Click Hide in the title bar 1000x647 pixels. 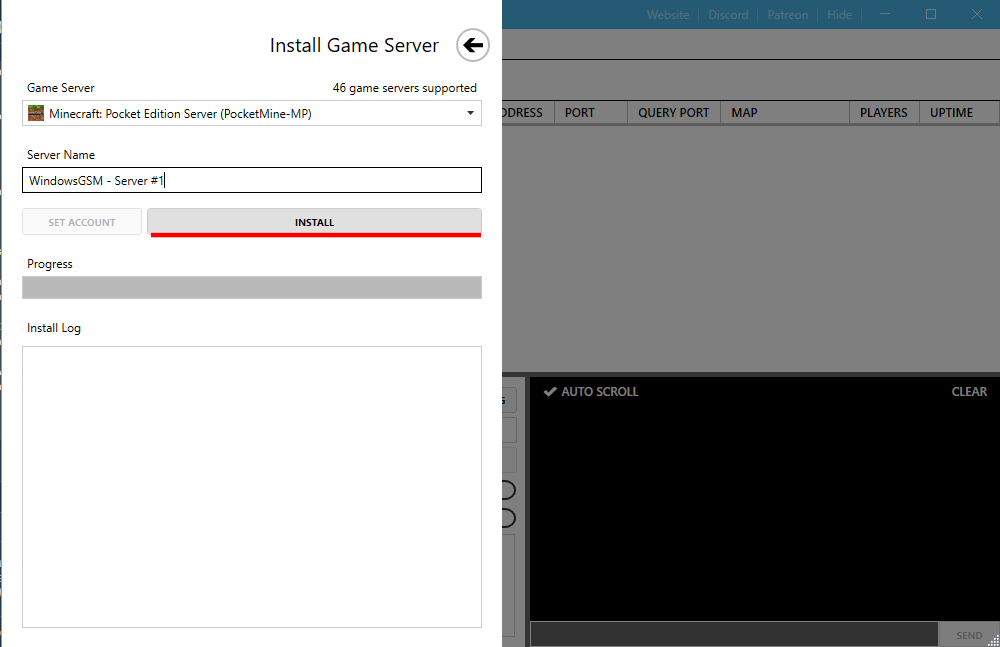[840, 15]
